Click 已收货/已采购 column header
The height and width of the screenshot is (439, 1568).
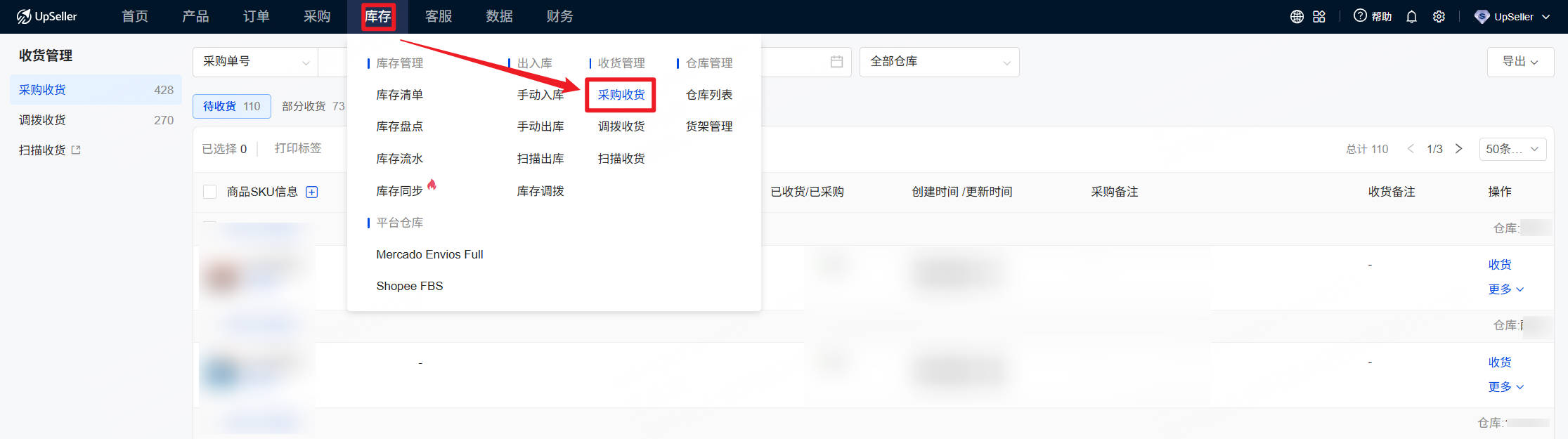[x=807, y=192]
